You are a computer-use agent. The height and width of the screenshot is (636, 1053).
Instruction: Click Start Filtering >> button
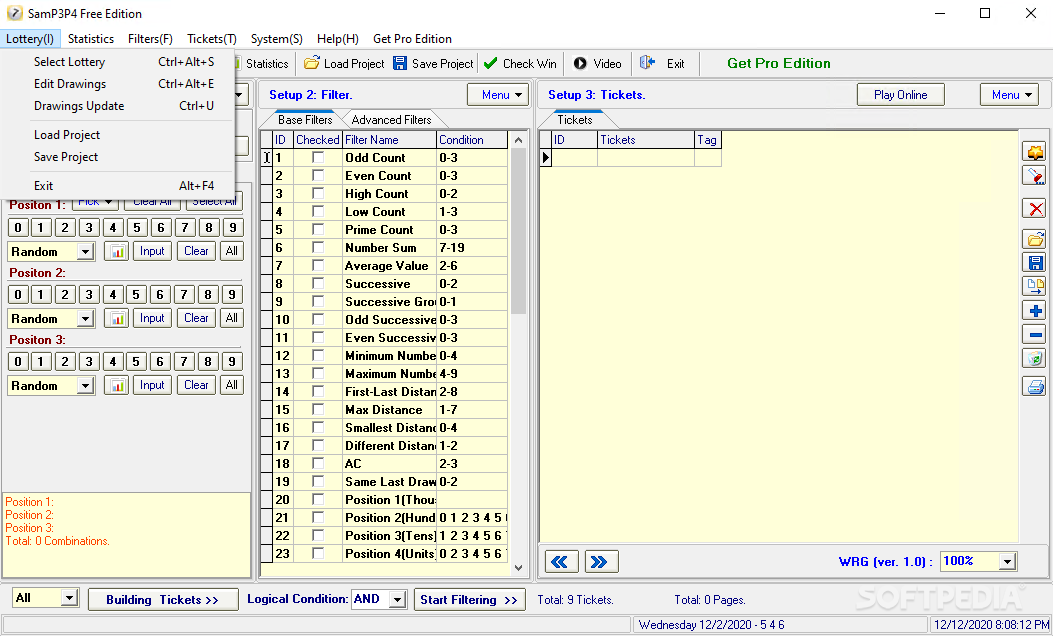[x=469, y=600]
